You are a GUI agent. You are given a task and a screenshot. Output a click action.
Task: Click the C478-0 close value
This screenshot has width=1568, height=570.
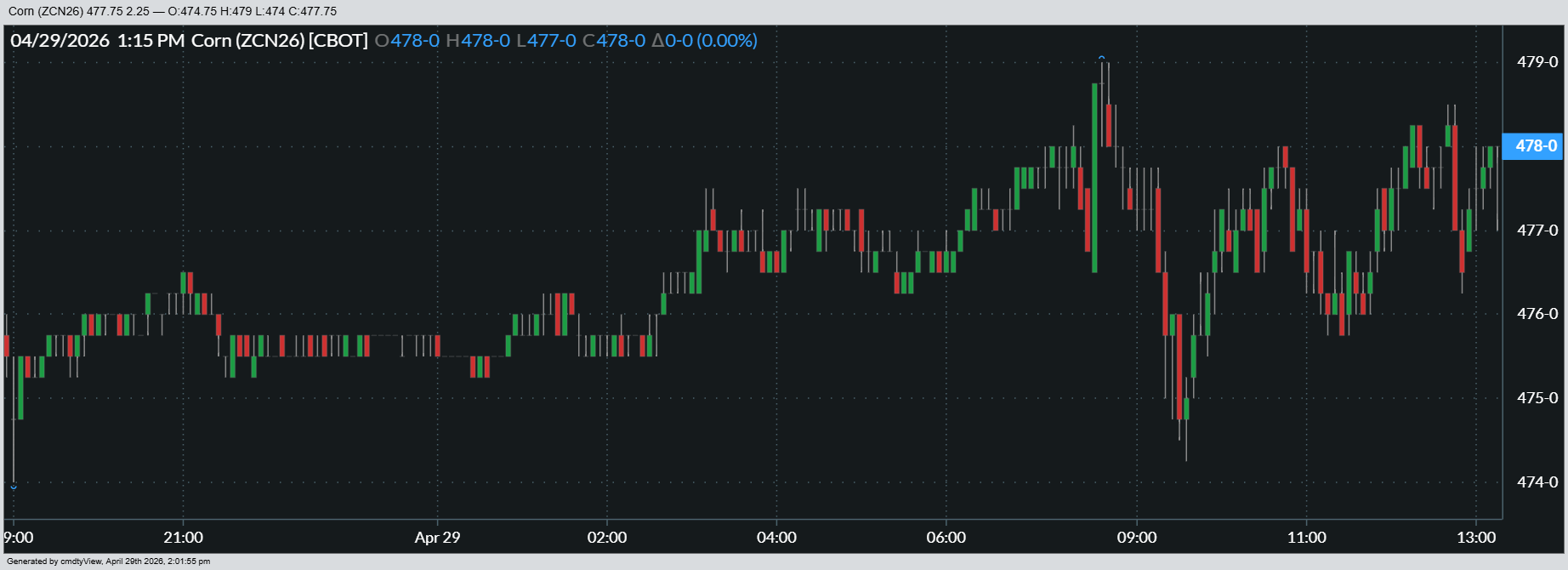tap(614, 41)
